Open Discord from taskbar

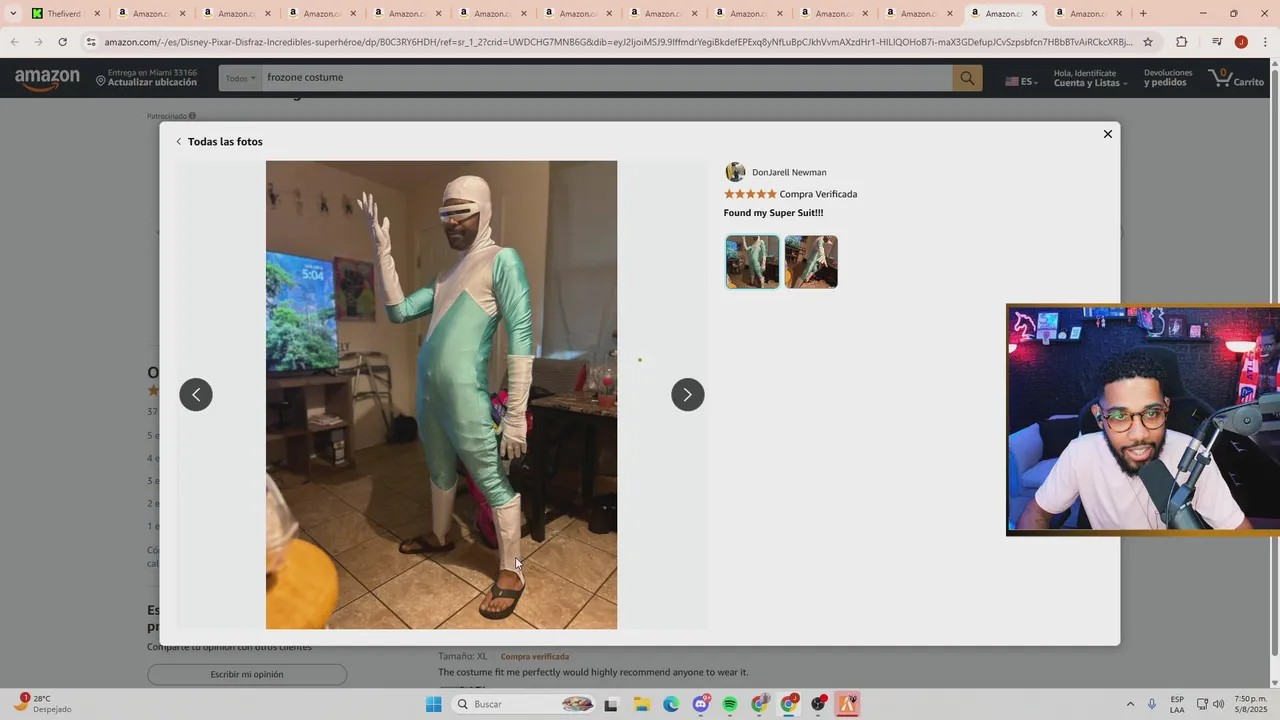[701, 704]
